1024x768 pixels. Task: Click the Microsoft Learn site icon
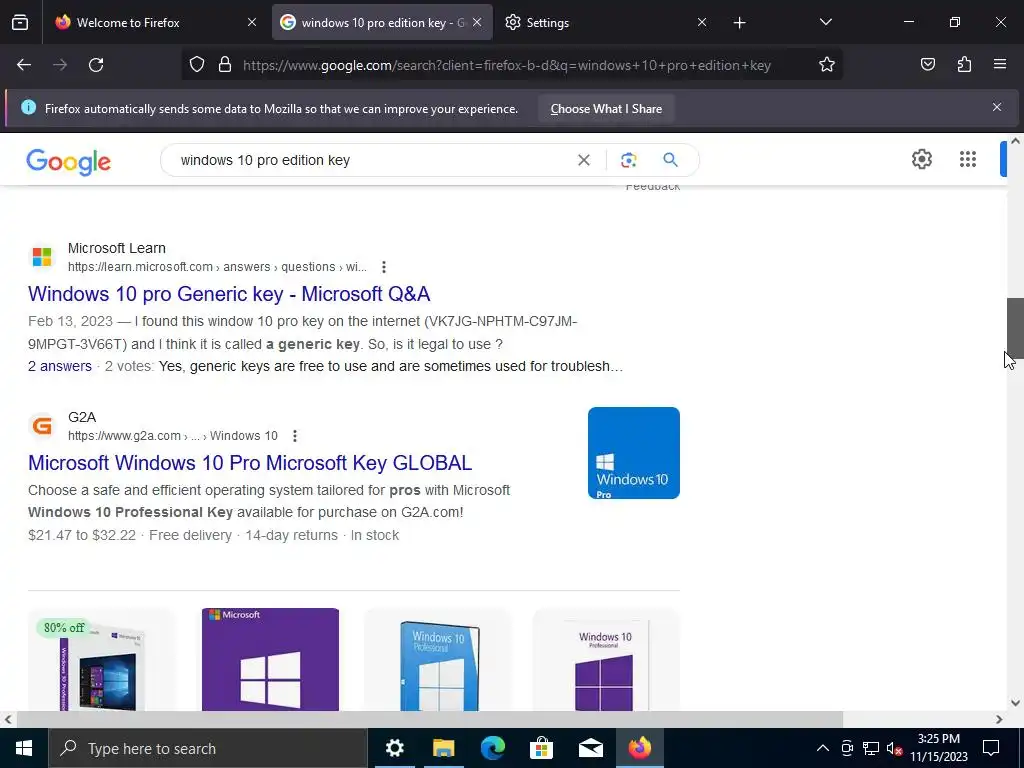tap(42, 257)
